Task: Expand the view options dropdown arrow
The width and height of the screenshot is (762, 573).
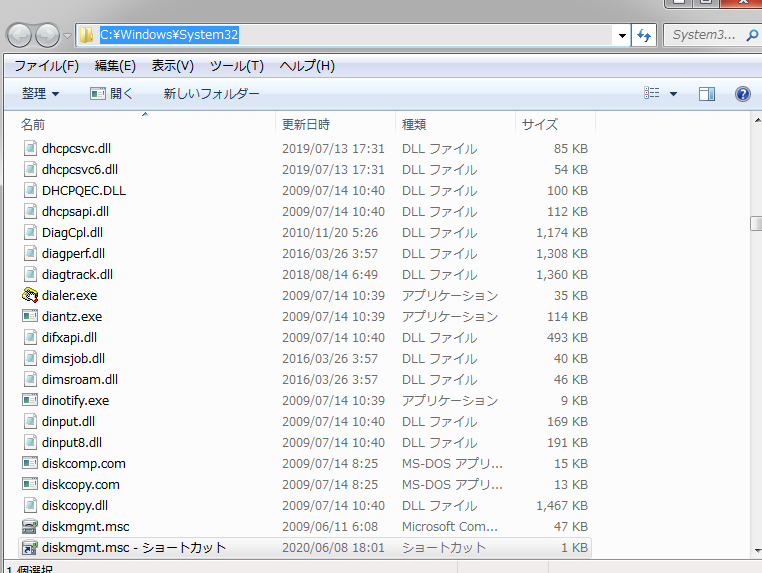Action: tap(673, 94)
